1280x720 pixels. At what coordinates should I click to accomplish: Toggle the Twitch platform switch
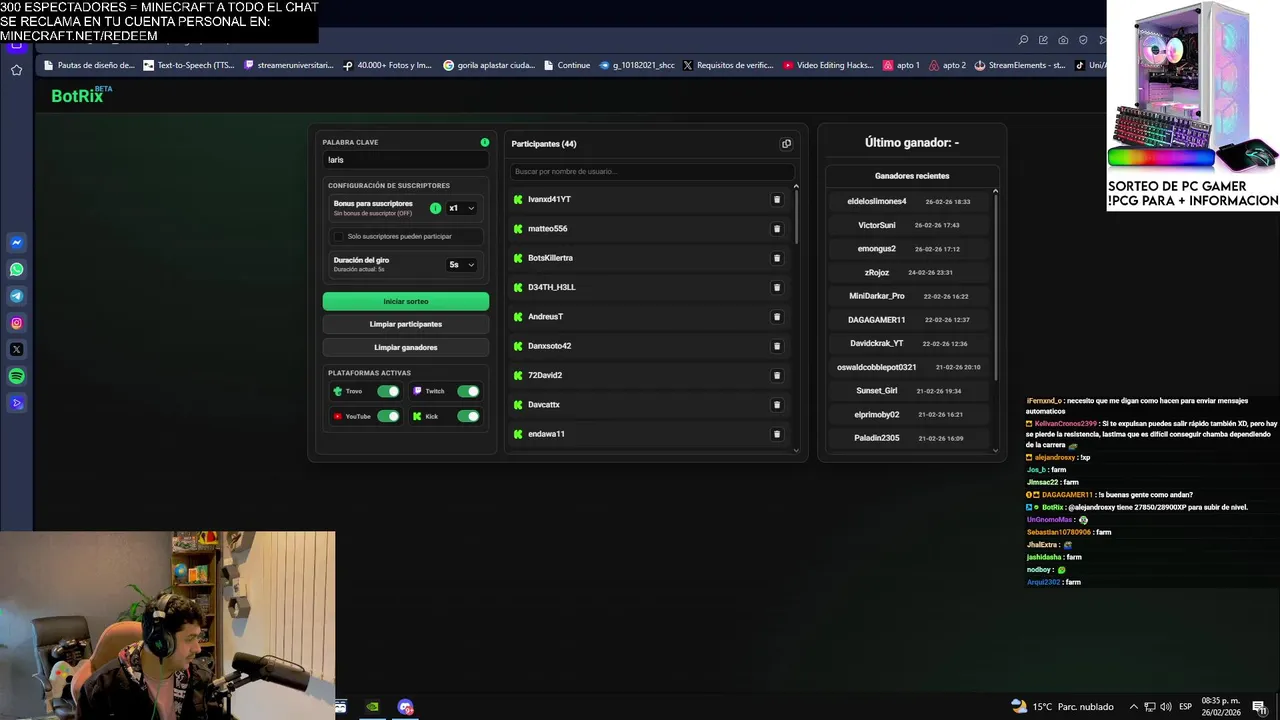tap(468, 391)
